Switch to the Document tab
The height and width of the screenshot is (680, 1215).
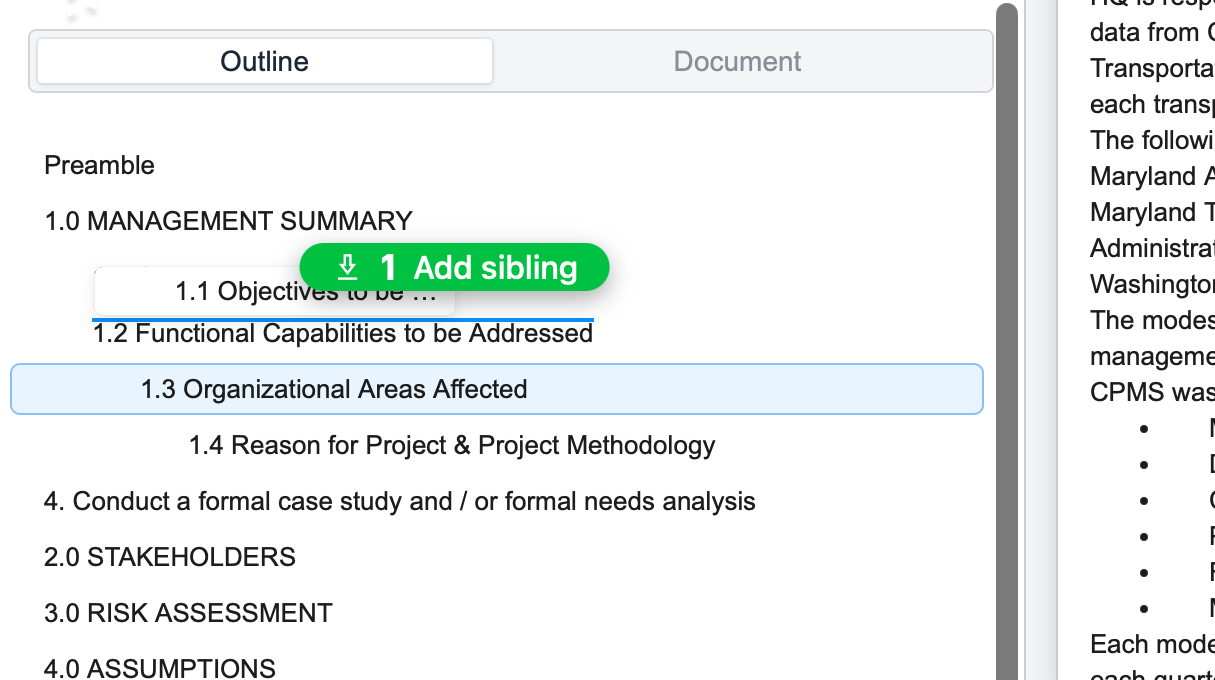tap(738, 61)
